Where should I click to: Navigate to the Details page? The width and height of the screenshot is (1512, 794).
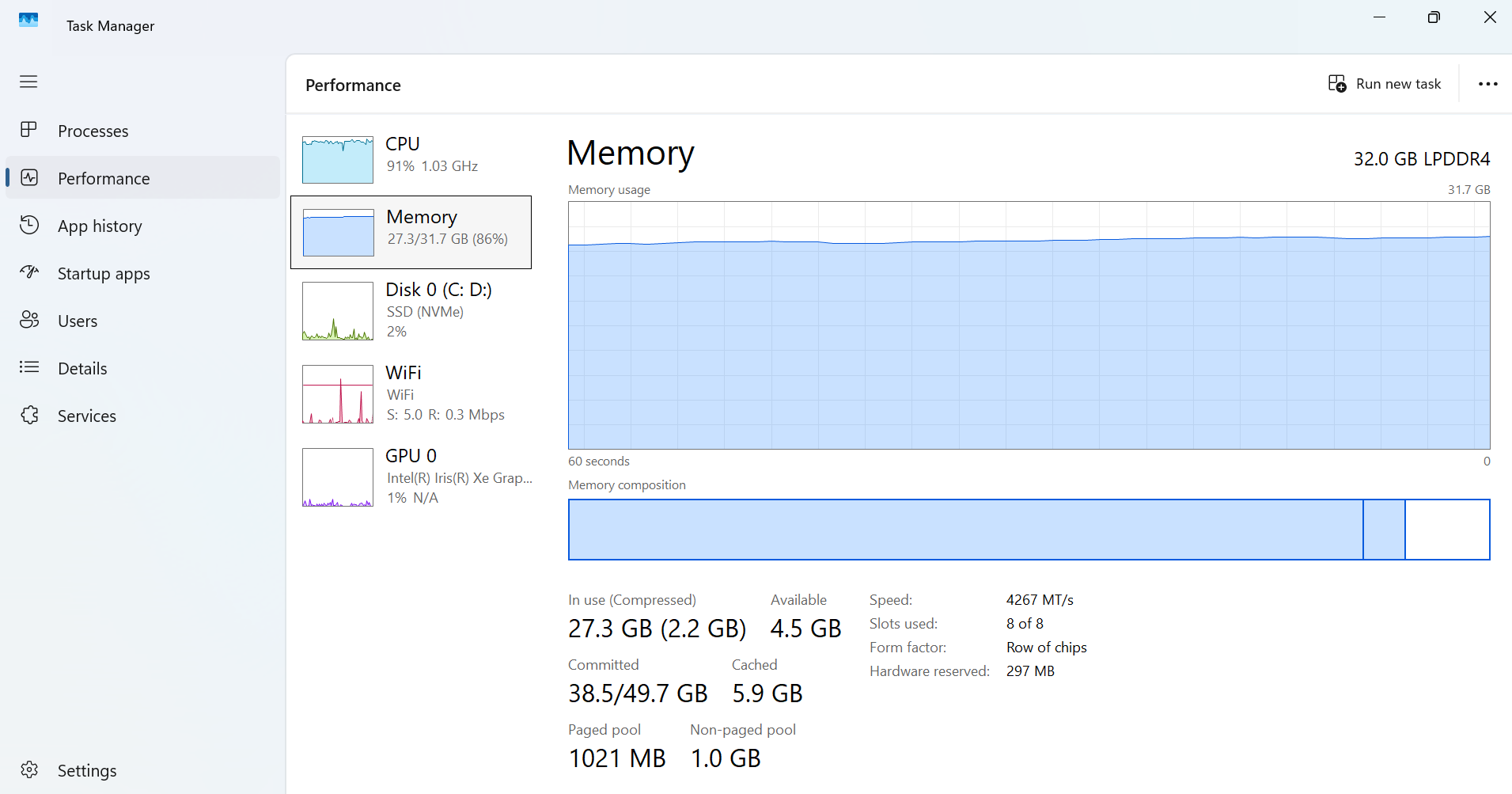[142, 368]
